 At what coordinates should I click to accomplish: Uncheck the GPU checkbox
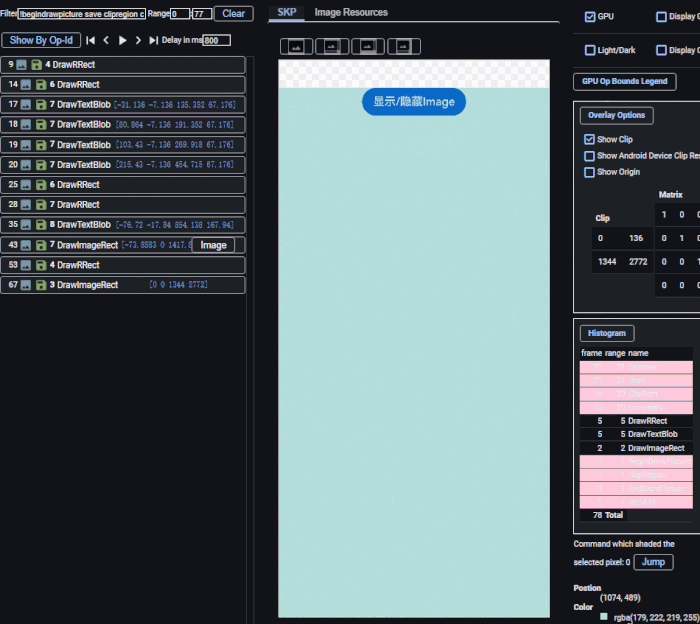[590, 17]
